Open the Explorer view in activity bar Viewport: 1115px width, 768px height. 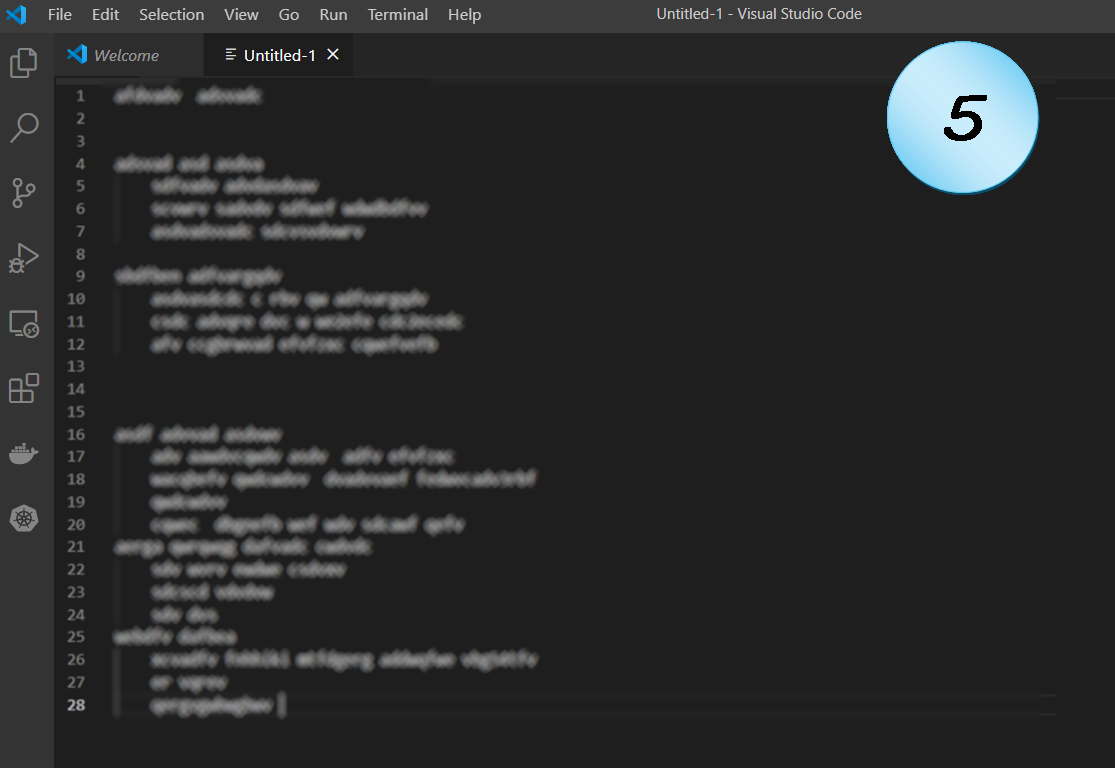coord(24,63)
